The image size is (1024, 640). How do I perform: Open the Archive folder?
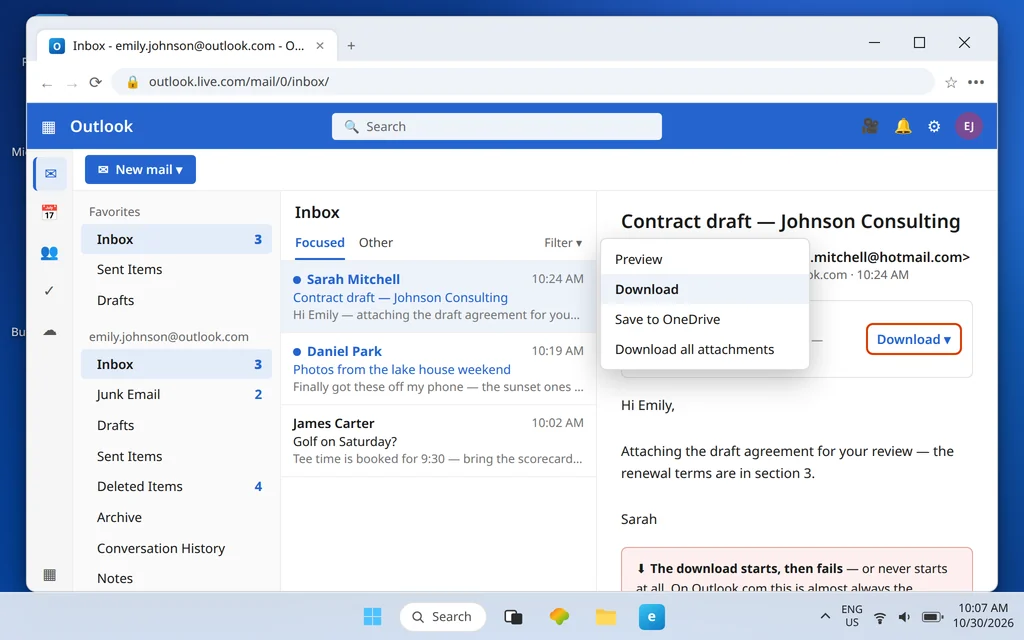(x=176, y=517)
